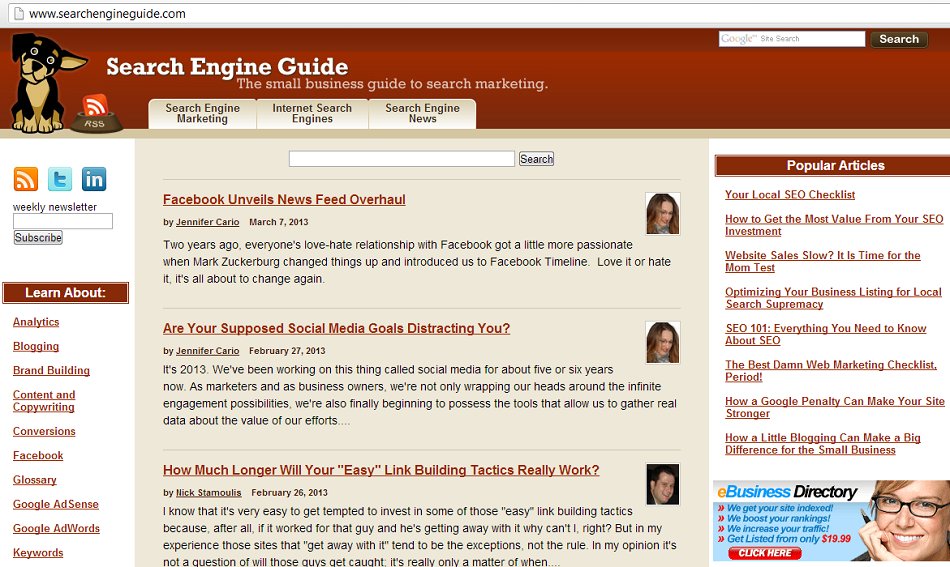Open the Internet Search Engines tab

(x=312, y=113)
